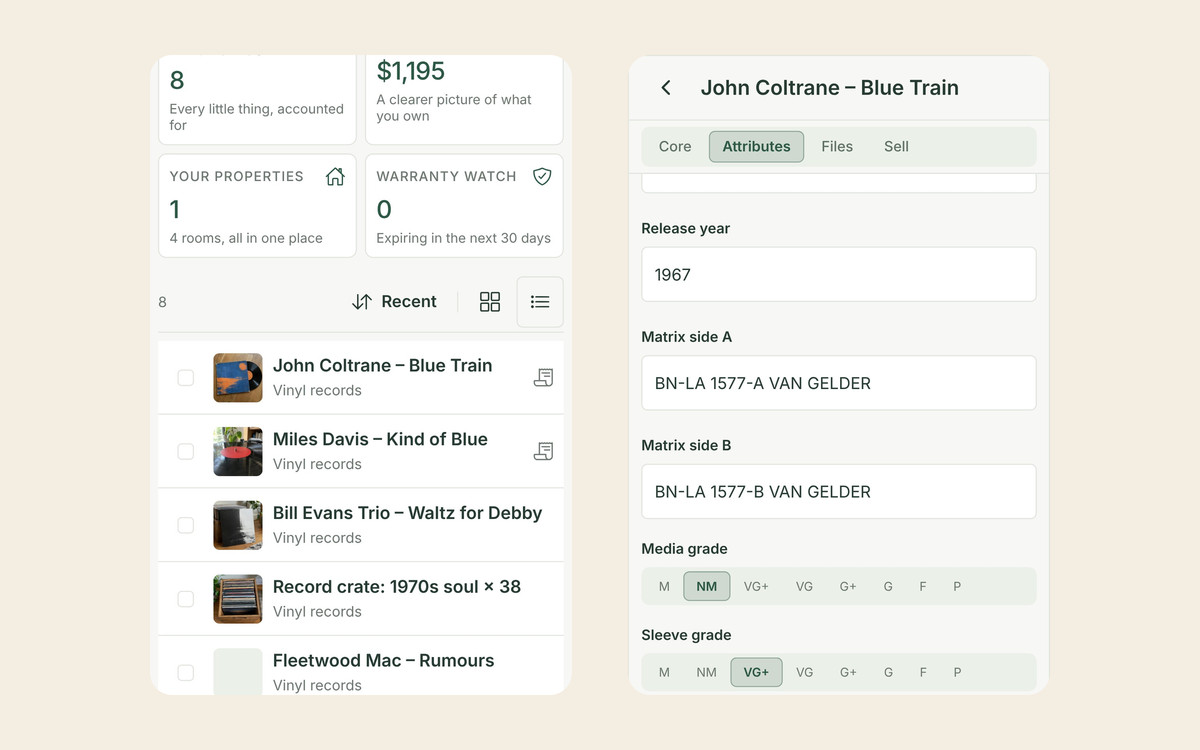Select the Attributes tab
Image resolution: width=1200 pixels, height=750 pixels.
[x=756, y=146]
